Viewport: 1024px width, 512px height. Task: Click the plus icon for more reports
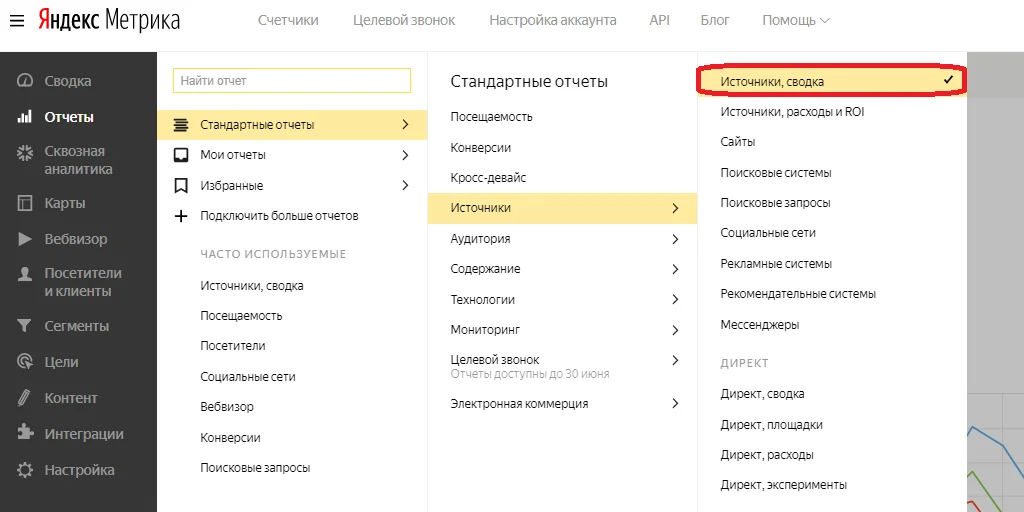(181, 216)
